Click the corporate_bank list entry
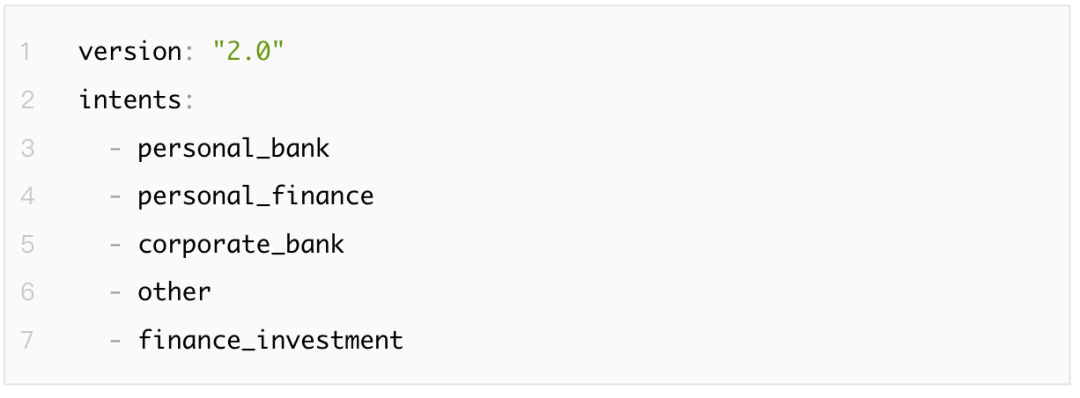This screenshot has height=398, width=1080. tap(241, 246)
